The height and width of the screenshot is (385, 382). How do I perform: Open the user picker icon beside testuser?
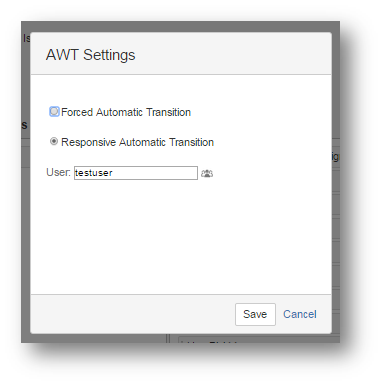(207, 173)
